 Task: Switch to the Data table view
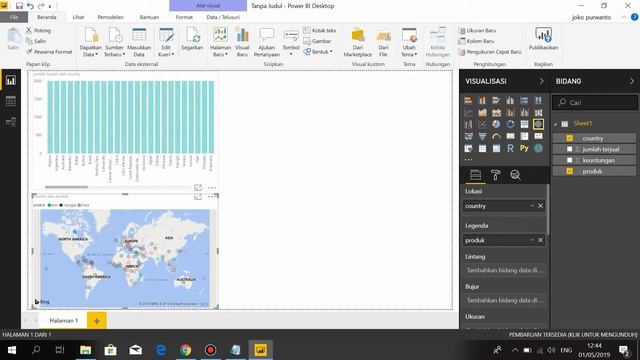tap(11, 101)
